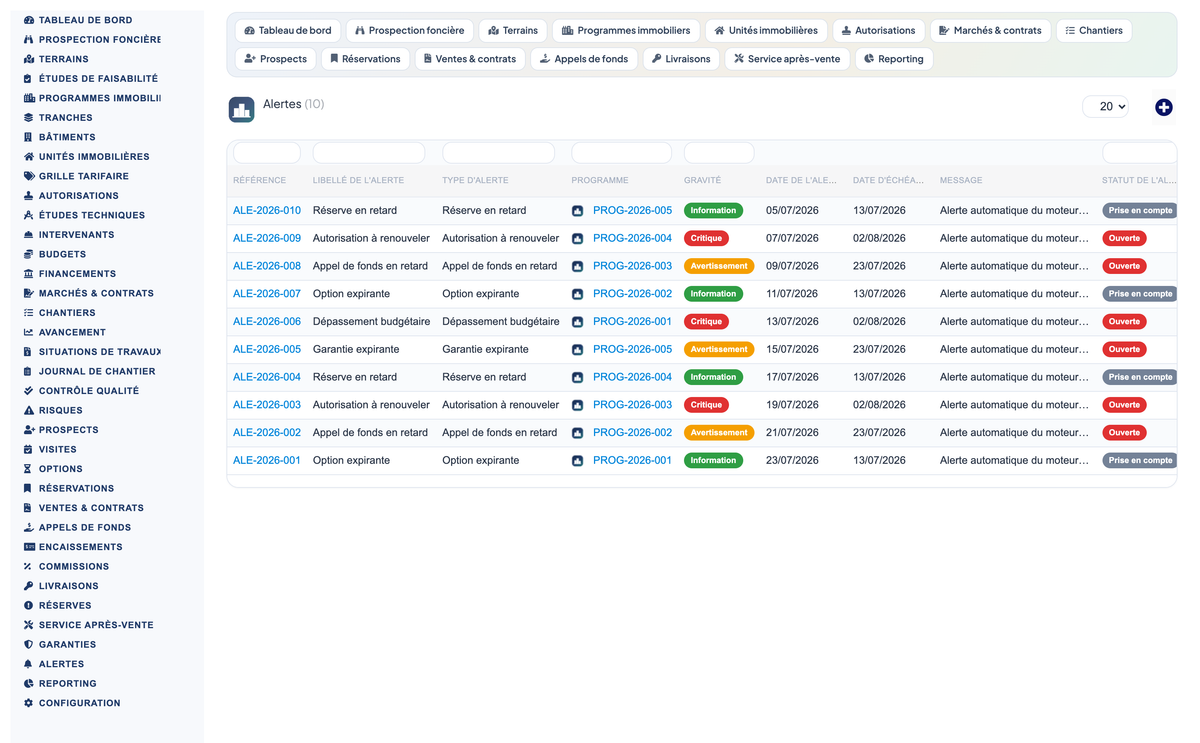Screen dimensions: 1200x743
Task: Select the Reporting top tab
Action: pos(894,59)
